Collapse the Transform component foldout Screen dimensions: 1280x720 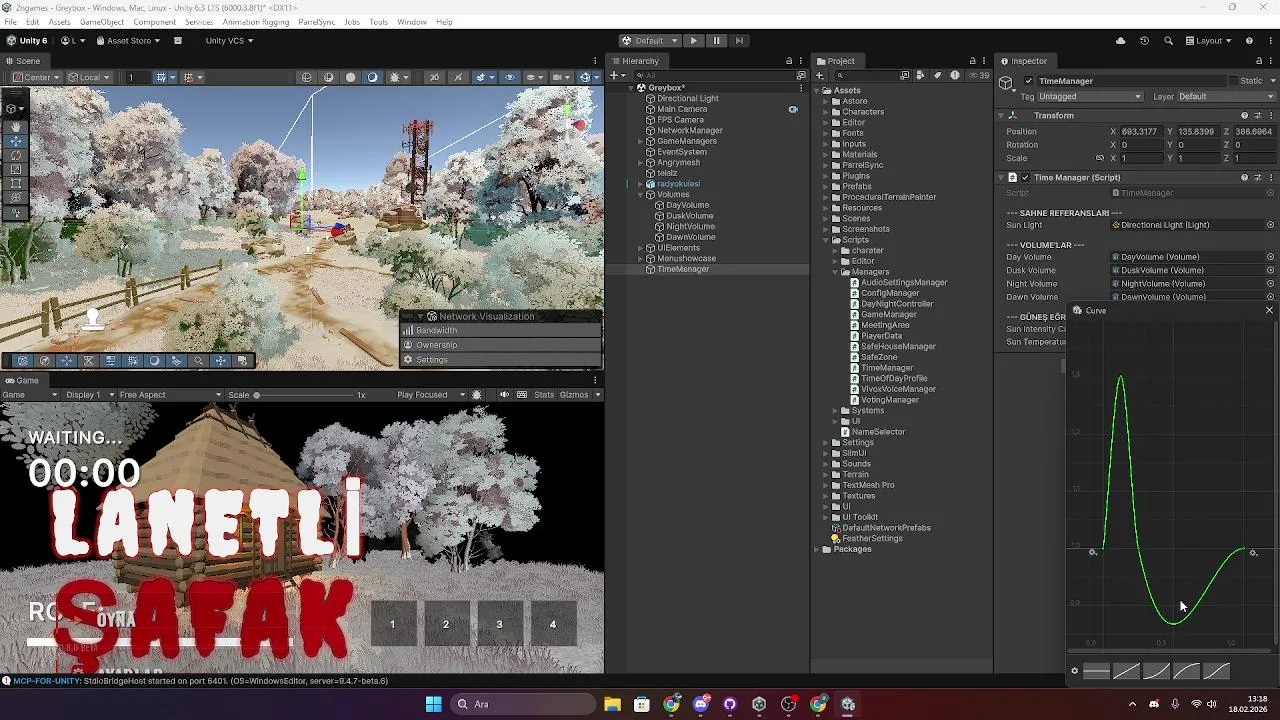click(x=1000, y=116)
